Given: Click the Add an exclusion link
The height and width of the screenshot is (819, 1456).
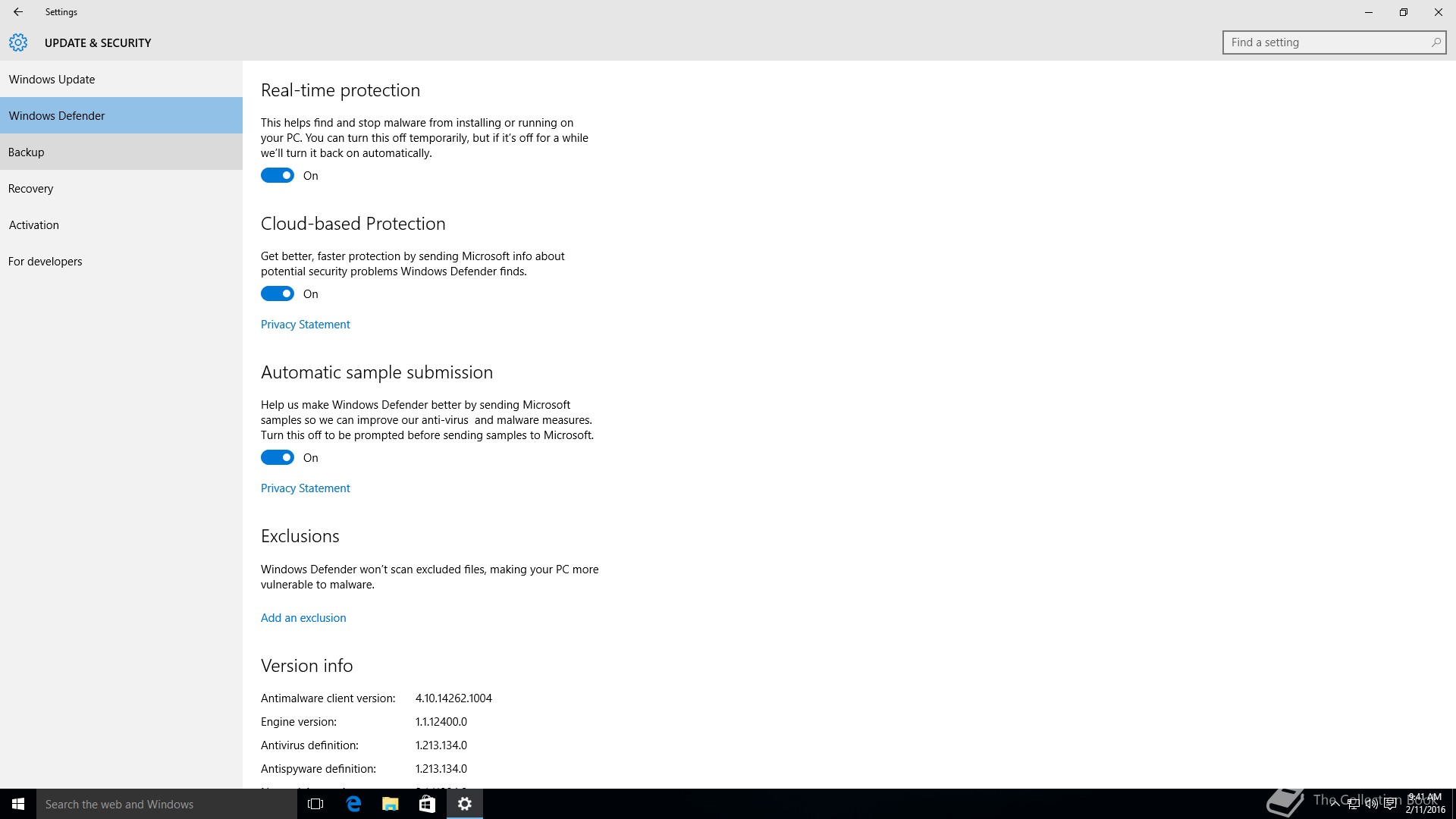Looking at the screenshot, I should [x=303, y=618].
